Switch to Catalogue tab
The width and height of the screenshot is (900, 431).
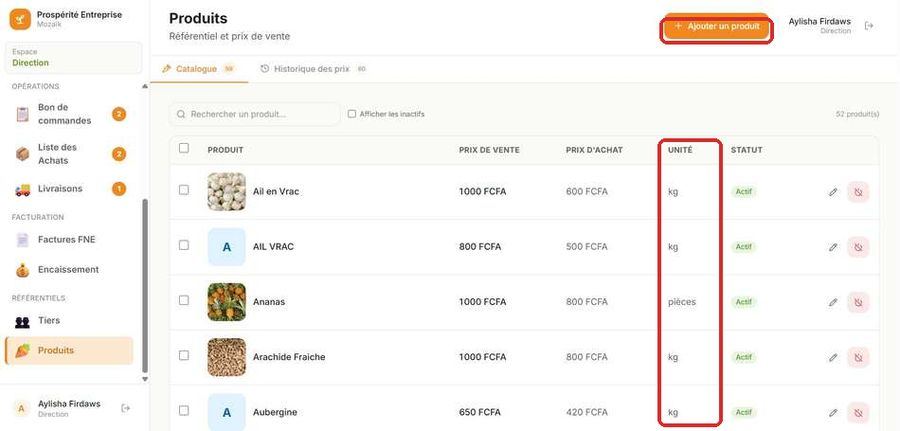(199, 69)
